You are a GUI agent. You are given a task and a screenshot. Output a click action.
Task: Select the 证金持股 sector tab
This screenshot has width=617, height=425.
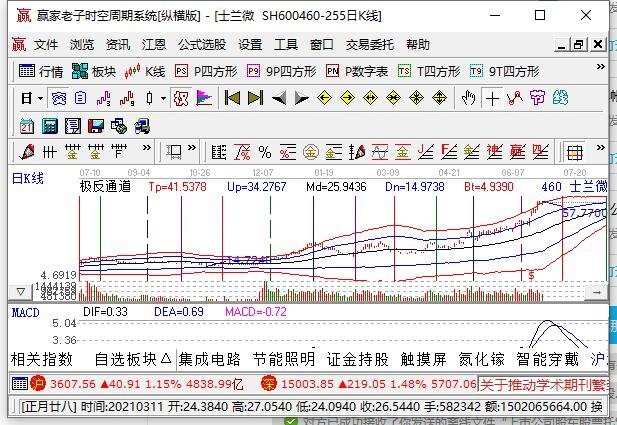pyautogui.click(x=358, y=359)
